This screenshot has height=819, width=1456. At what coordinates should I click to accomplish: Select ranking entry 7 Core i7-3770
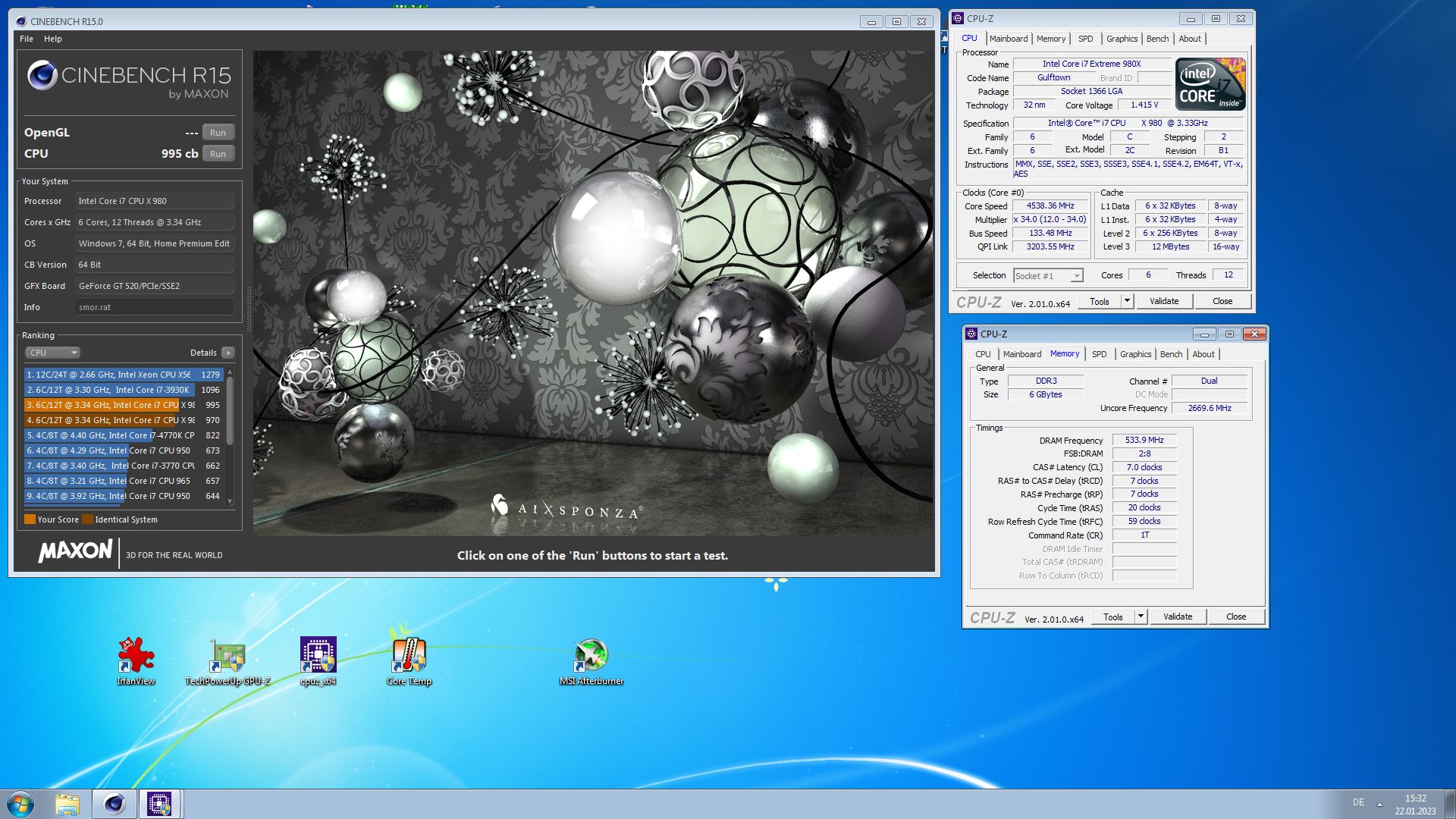(x=123, y=466)
